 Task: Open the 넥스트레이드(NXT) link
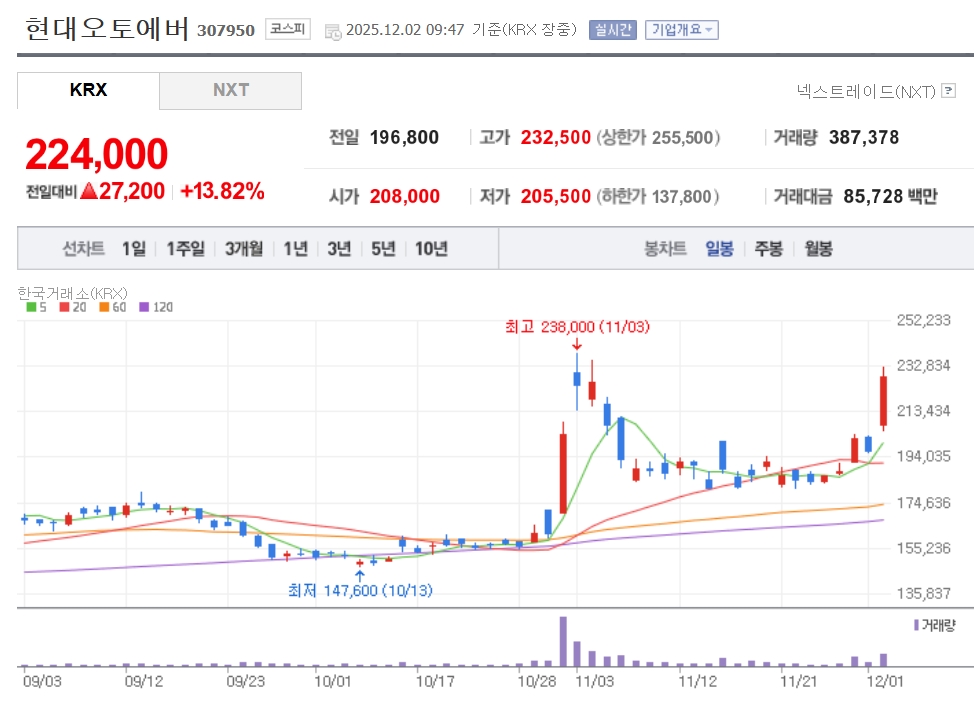[866, 91]
